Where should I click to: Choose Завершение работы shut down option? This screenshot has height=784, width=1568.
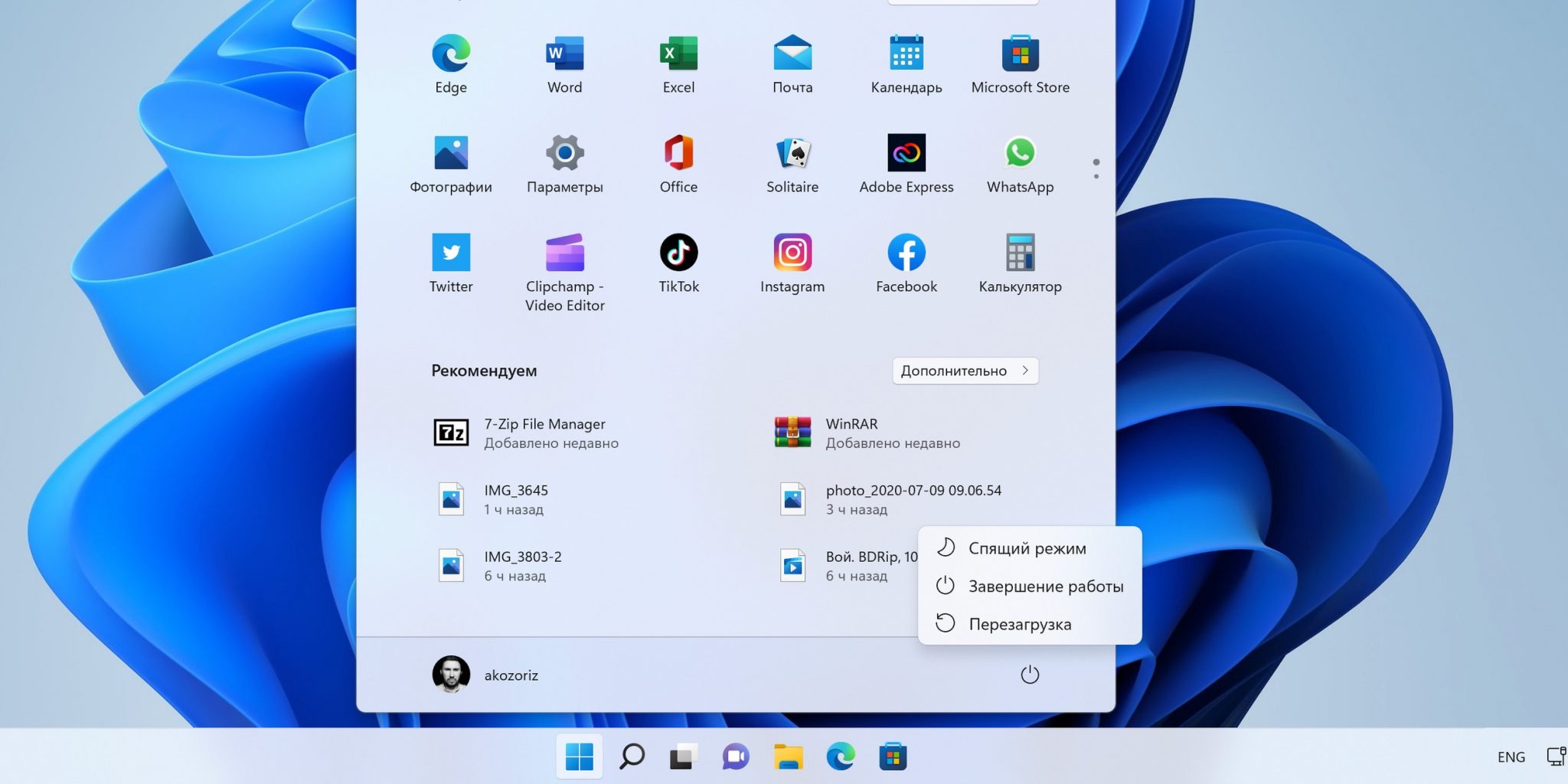[x=1045, y=586]
